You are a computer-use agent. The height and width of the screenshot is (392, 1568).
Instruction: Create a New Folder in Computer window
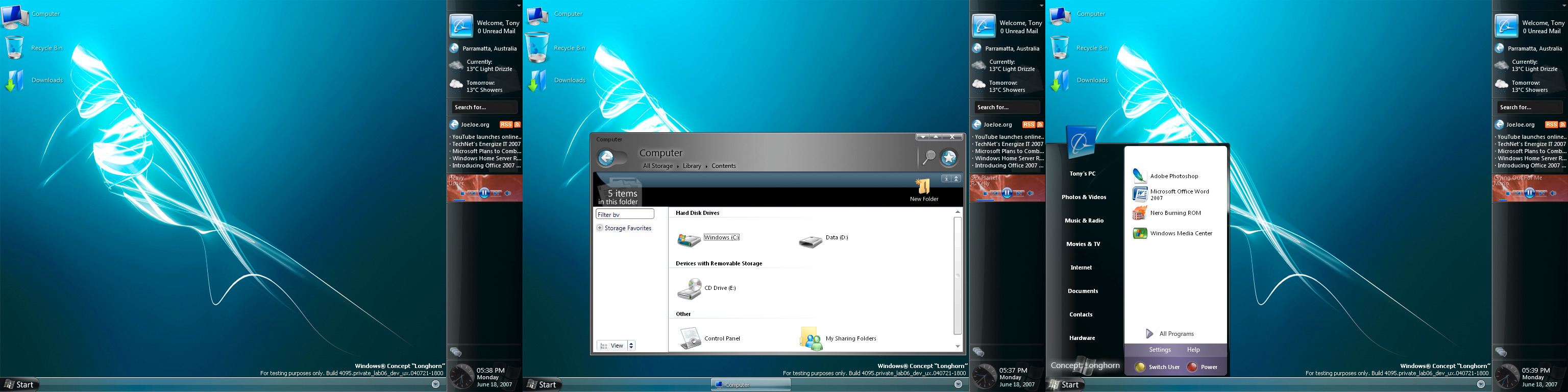923,190
